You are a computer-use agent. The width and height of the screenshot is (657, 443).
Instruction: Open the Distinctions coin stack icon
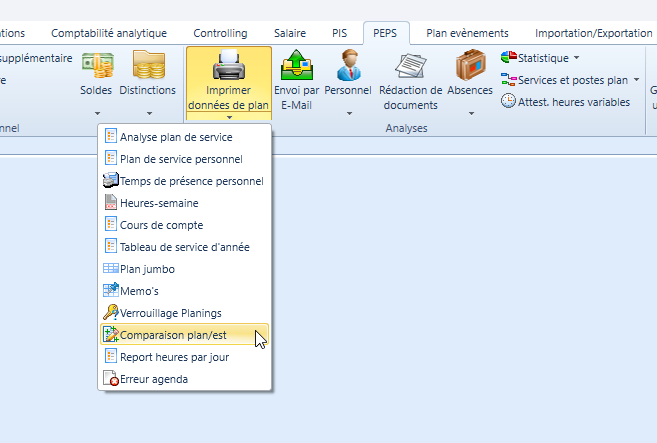[x=147, y=67]
